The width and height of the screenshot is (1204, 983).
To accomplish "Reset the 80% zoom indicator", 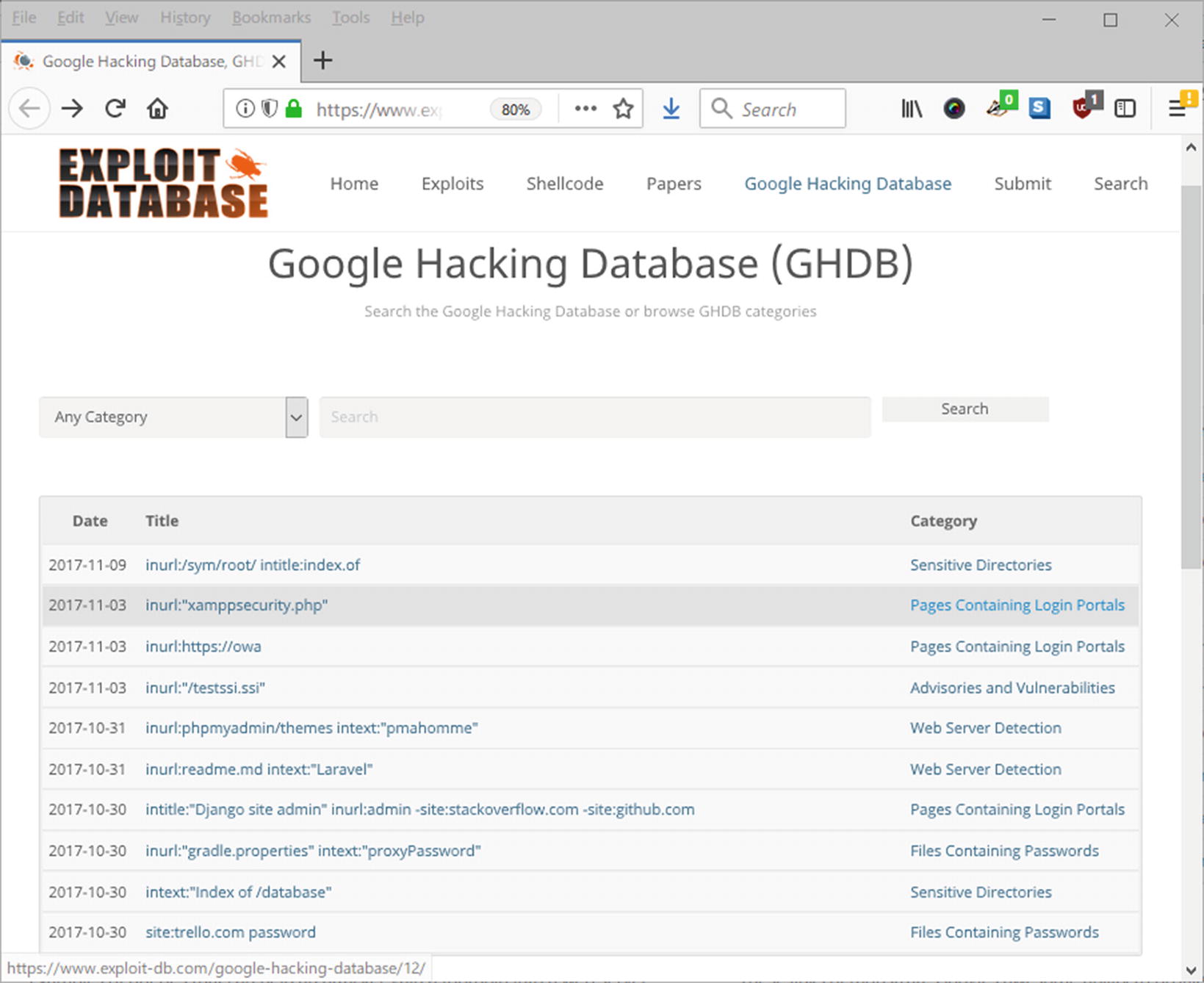I will (x=516, y=109).
